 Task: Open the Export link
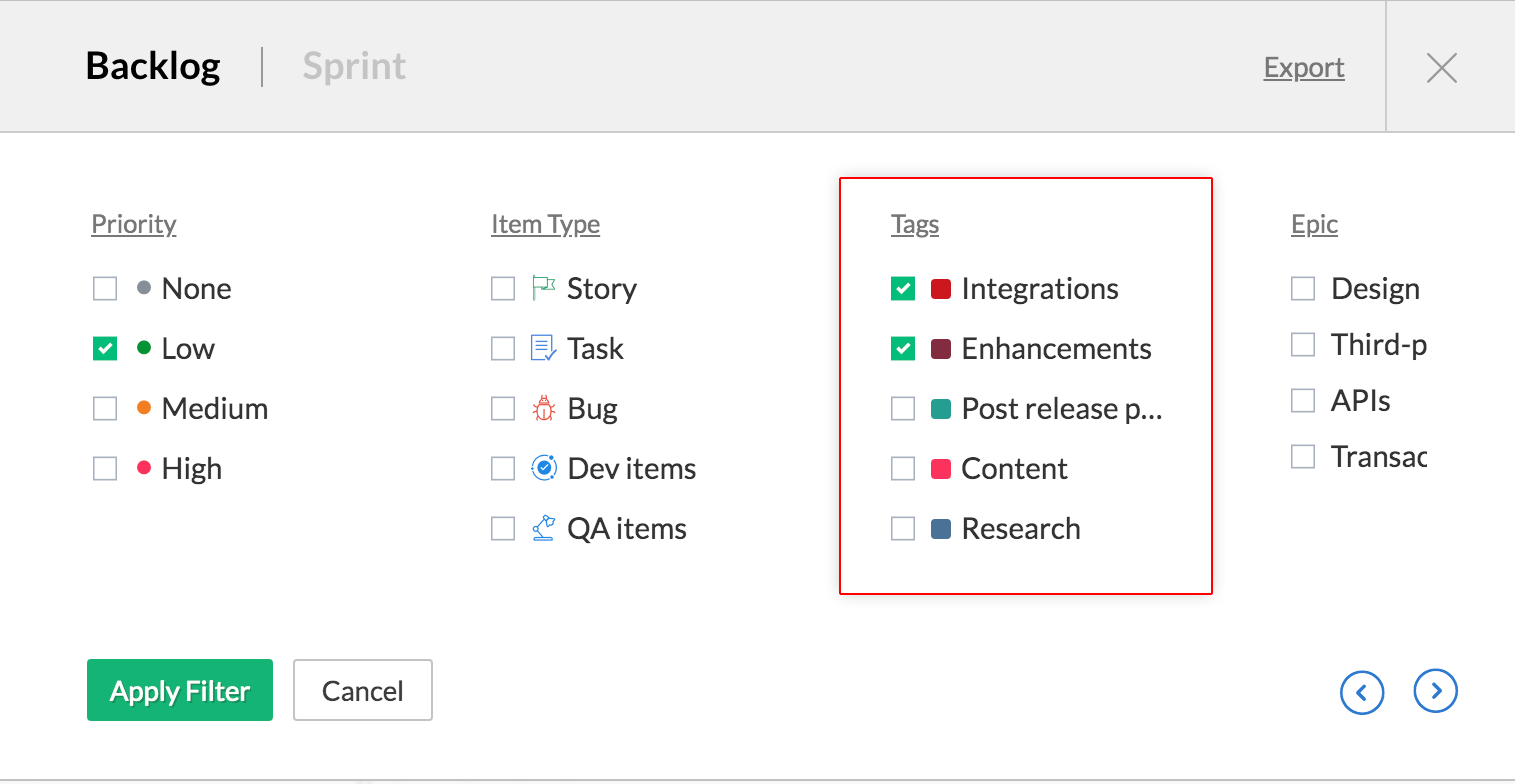1304,68
